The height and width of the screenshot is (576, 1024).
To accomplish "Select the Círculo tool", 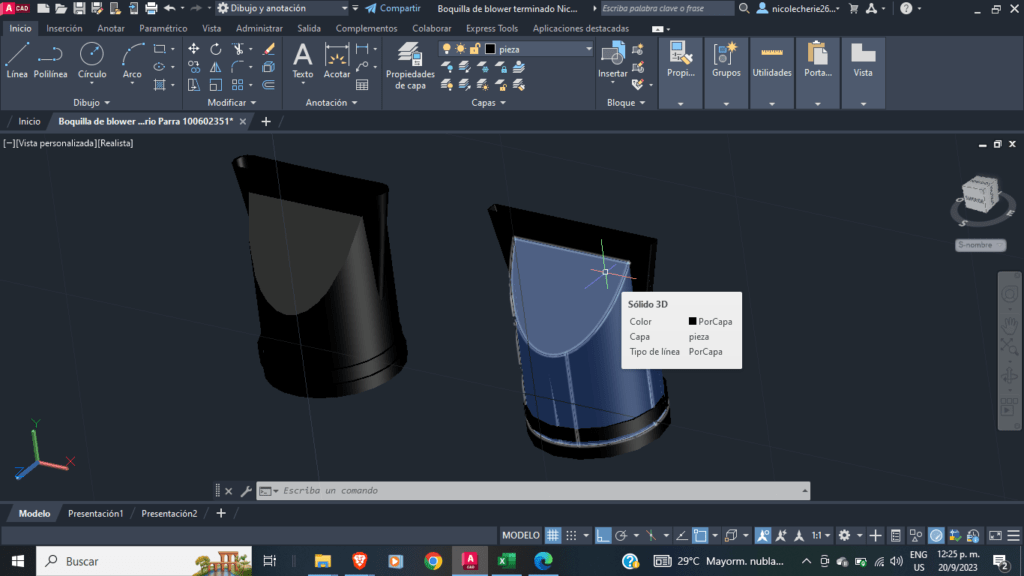I will coord(92,61).
